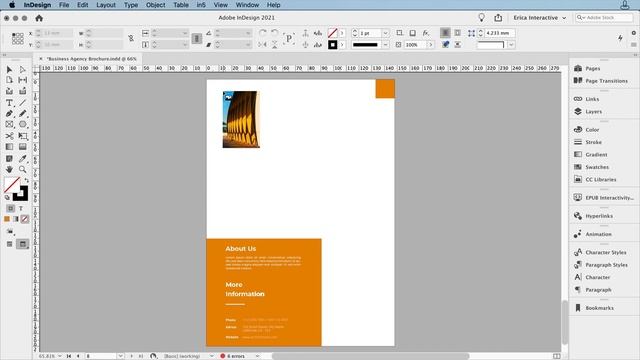Select the Line tool
Viewport: 640px width, 360px height.
point(22,102)
